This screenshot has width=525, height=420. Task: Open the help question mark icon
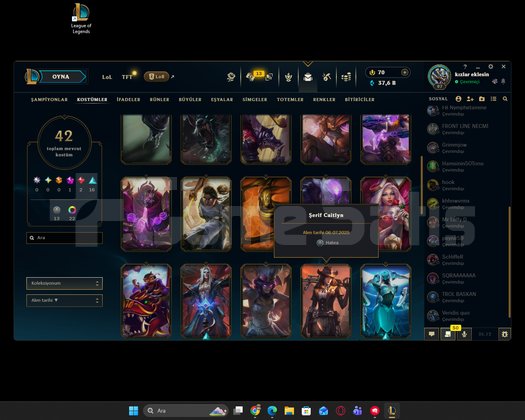point(465,67)
